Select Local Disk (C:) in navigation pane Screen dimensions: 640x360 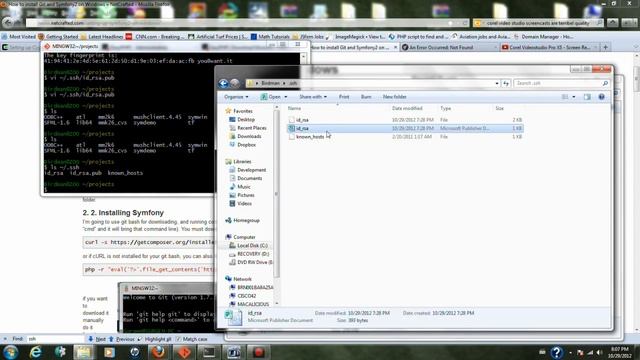[x=252, y=246]
